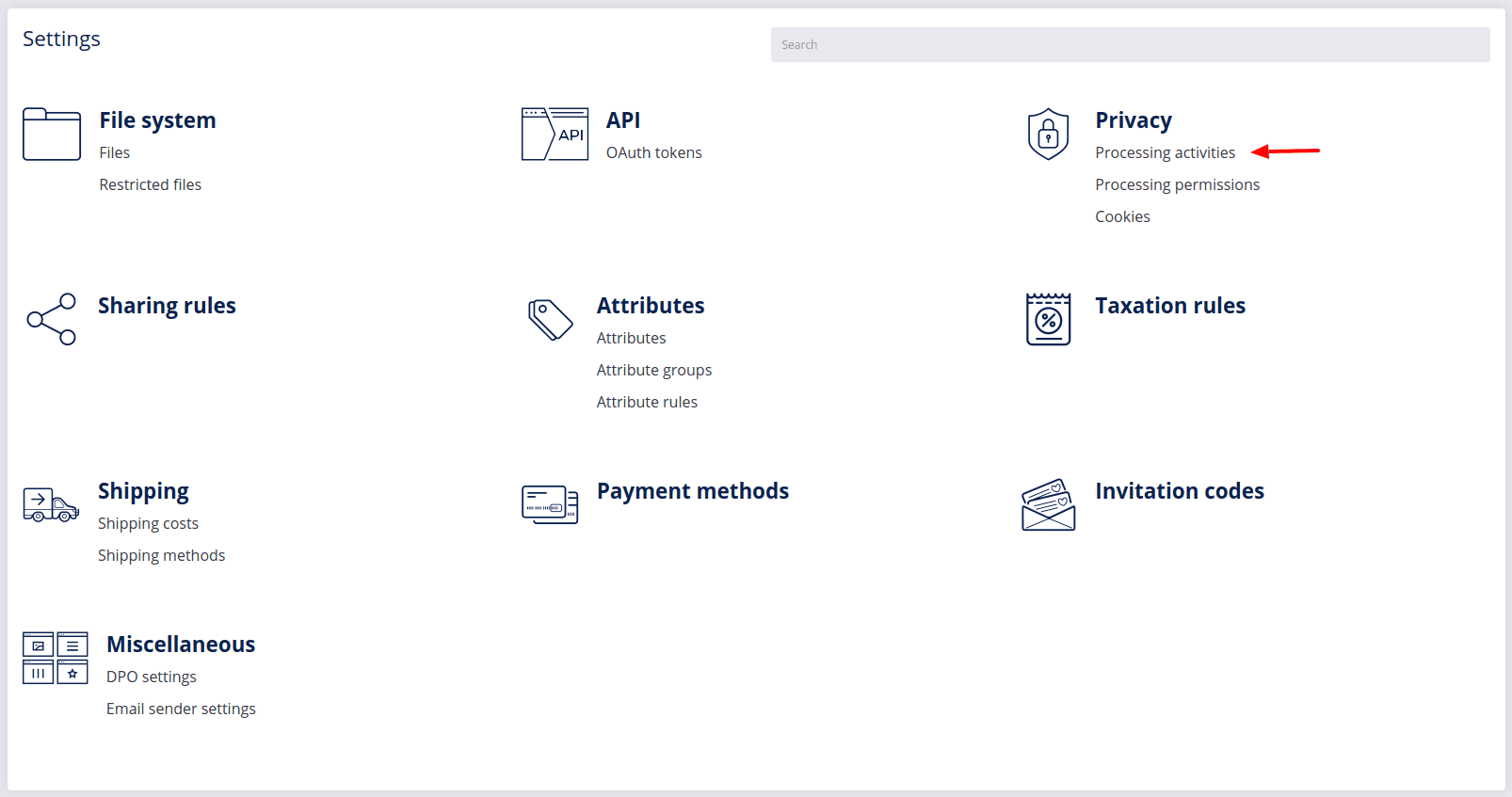Open Attribute rules
The height and width of the screenshot is (797, 1512).
click(647, 402)
